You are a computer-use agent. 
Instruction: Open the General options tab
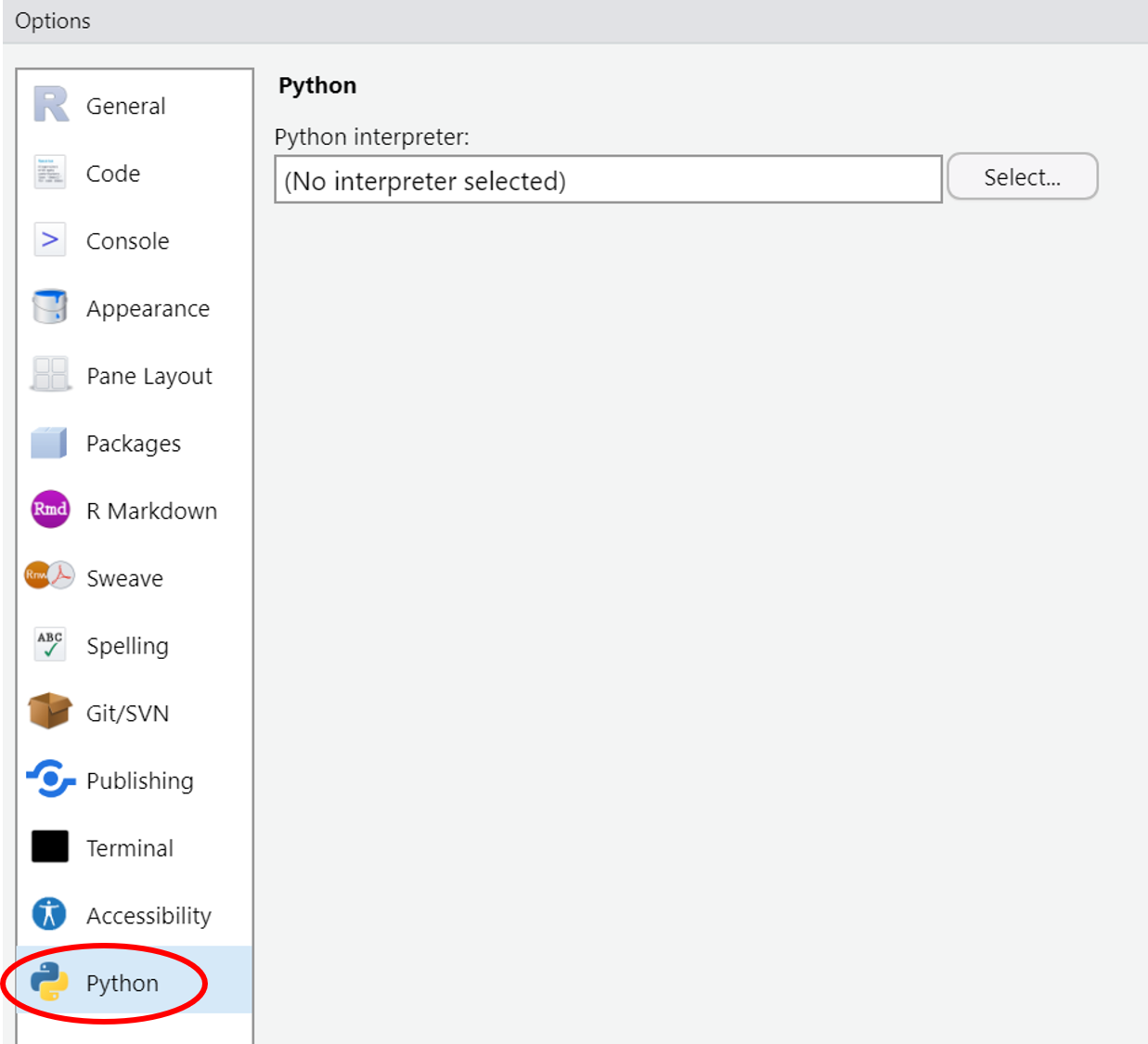click(135, 106)
